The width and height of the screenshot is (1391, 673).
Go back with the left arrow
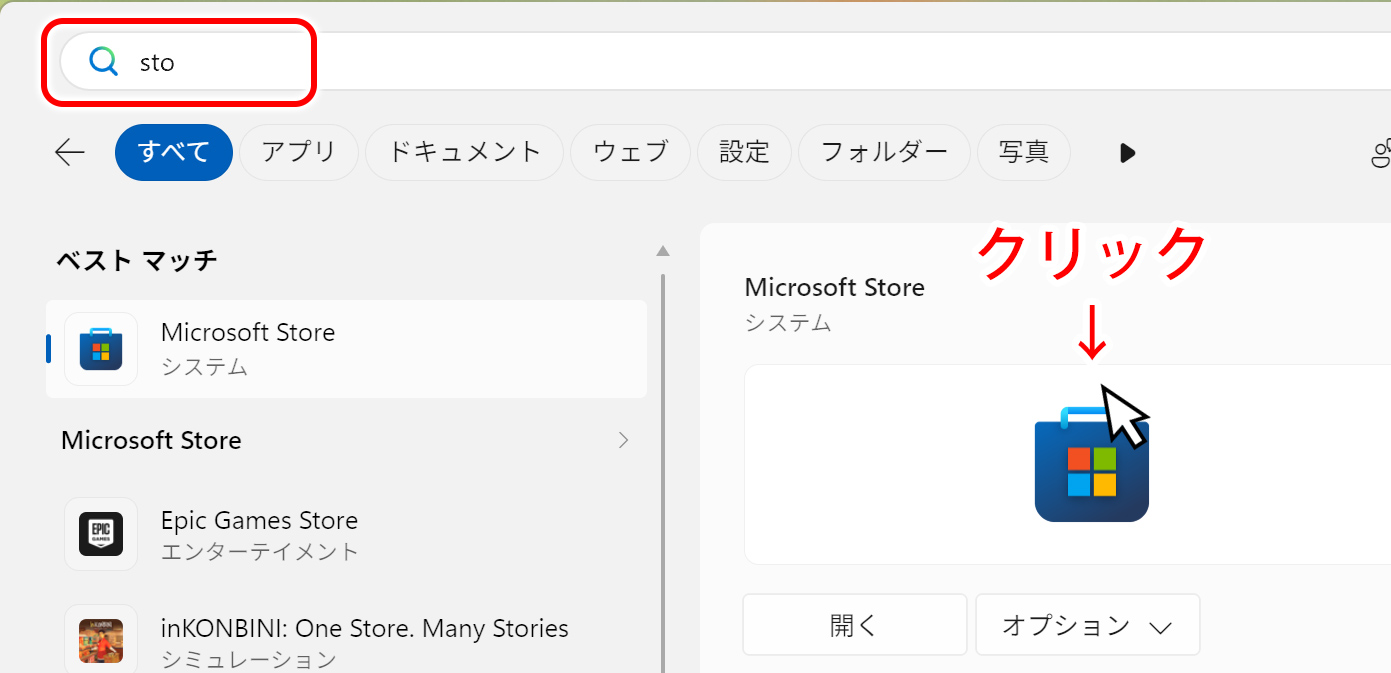(x=70, y=152)
